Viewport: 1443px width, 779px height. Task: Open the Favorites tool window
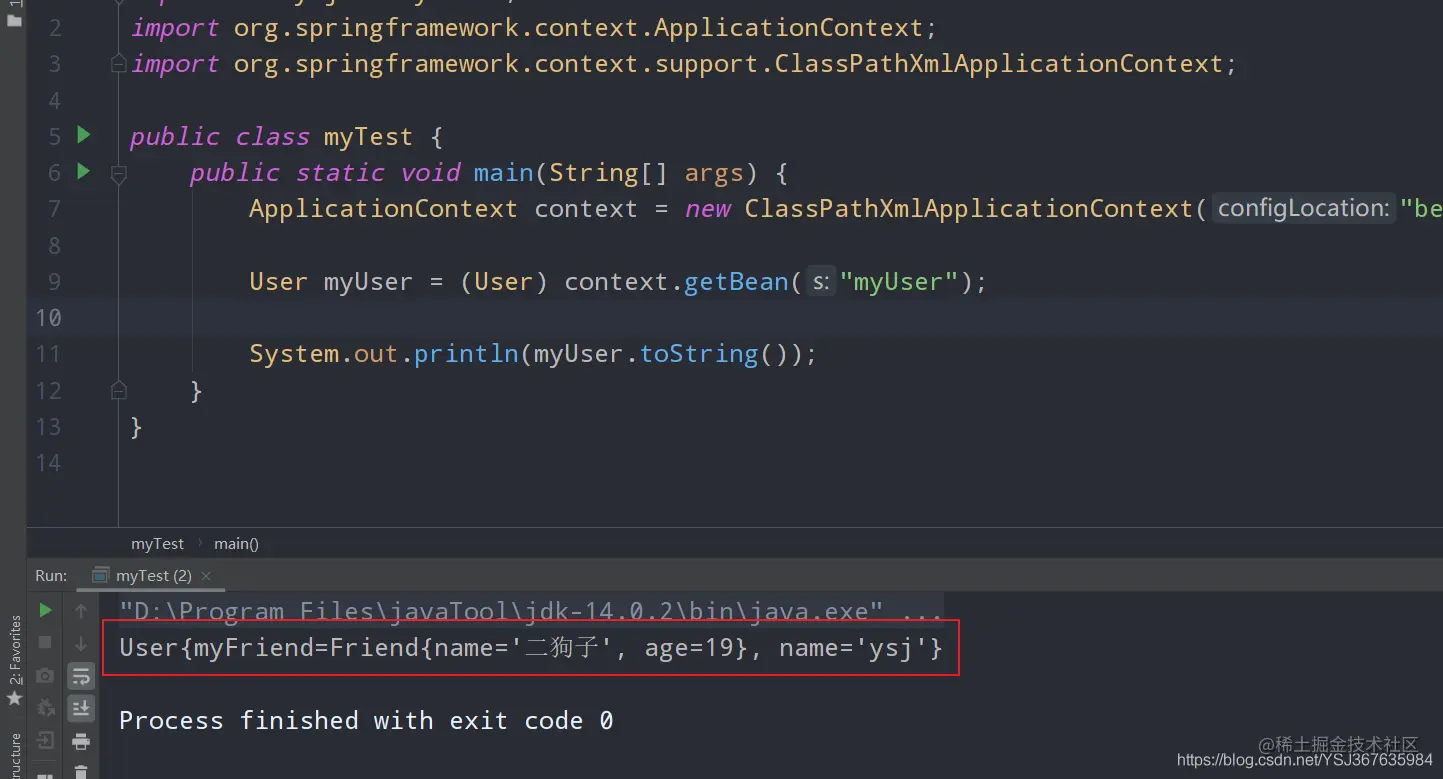[14, 650]
